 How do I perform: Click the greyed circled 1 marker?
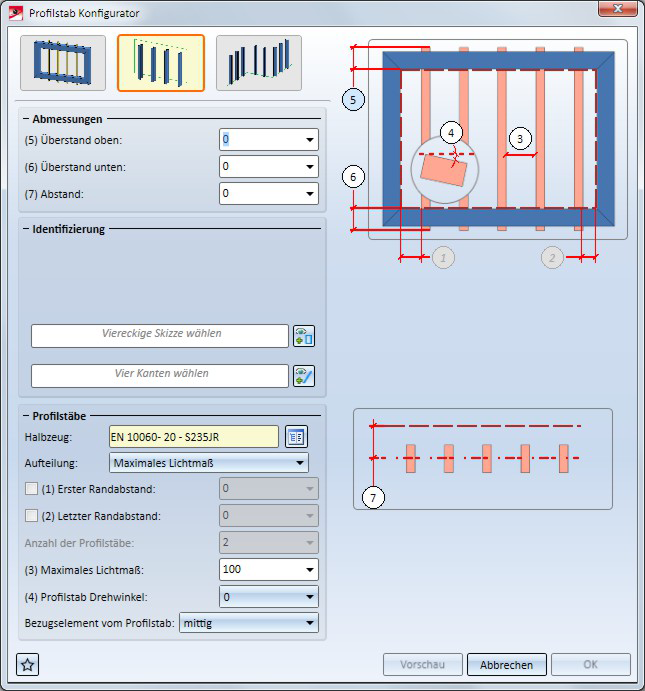point(443,257)
